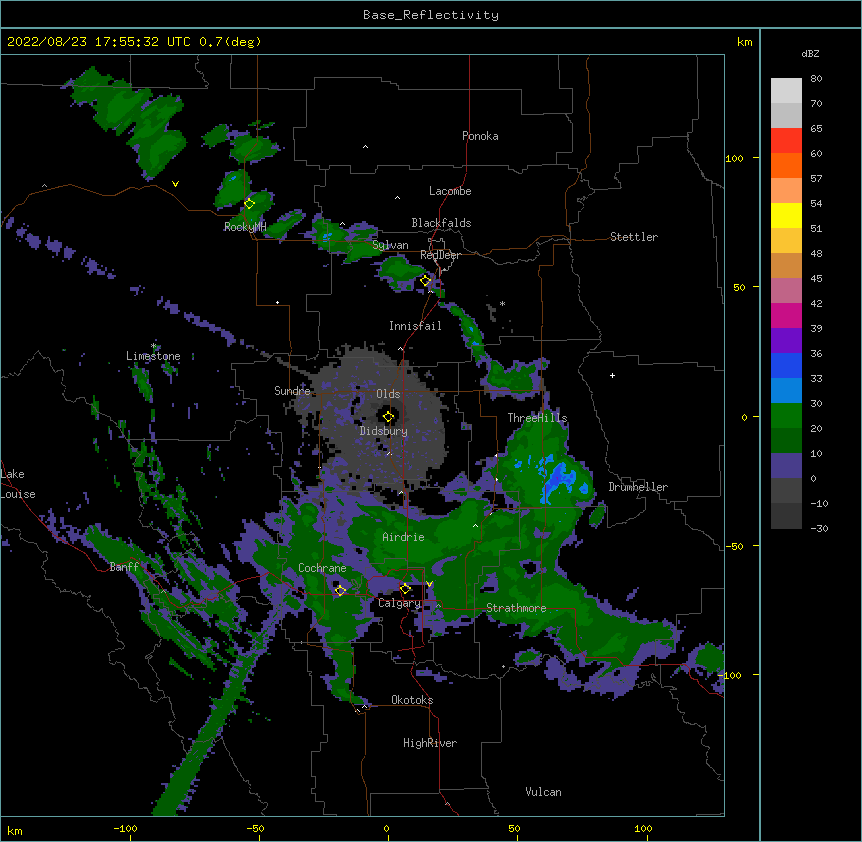The image size is (862, 842).
Task: Click the Didsbury town label
Action: 384,431
